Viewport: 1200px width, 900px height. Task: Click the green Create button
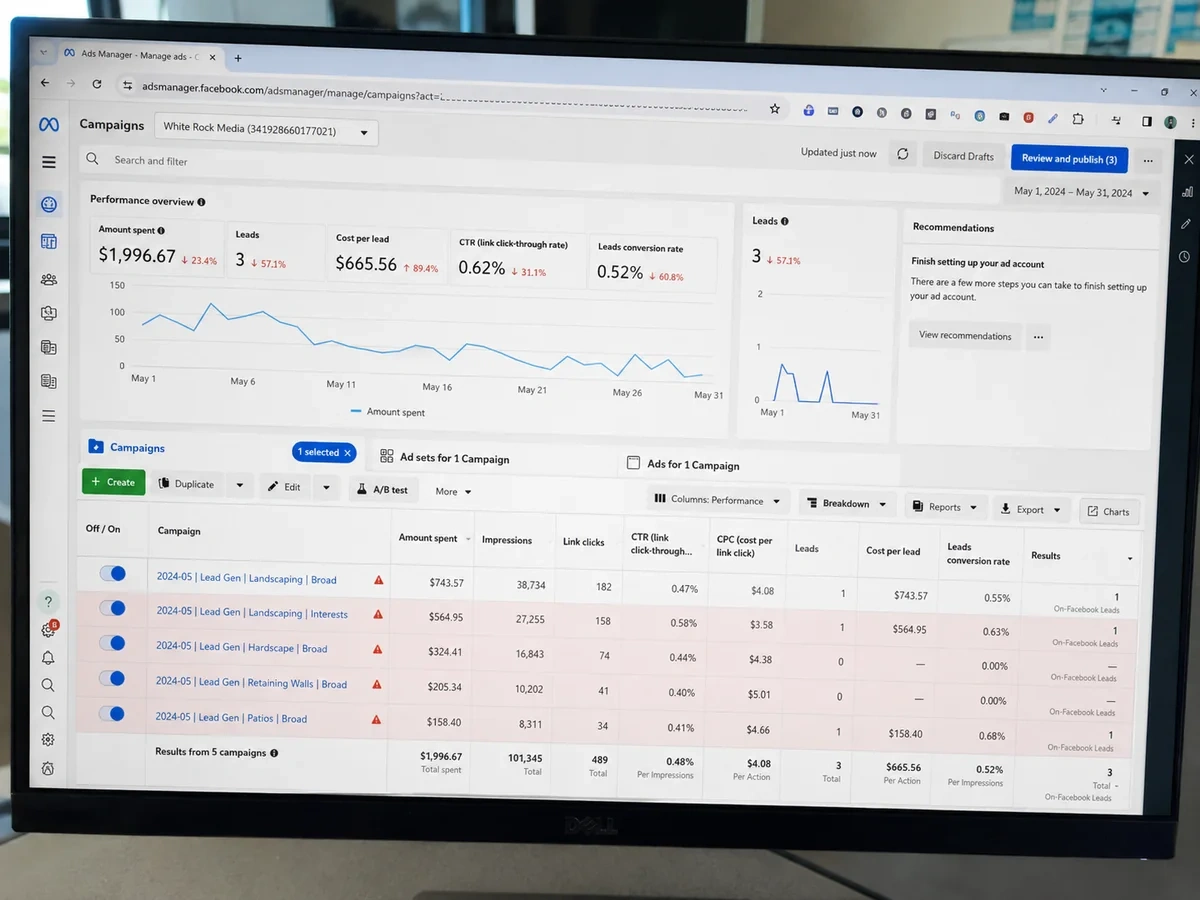pyautogui.click(x=113, y=482)
